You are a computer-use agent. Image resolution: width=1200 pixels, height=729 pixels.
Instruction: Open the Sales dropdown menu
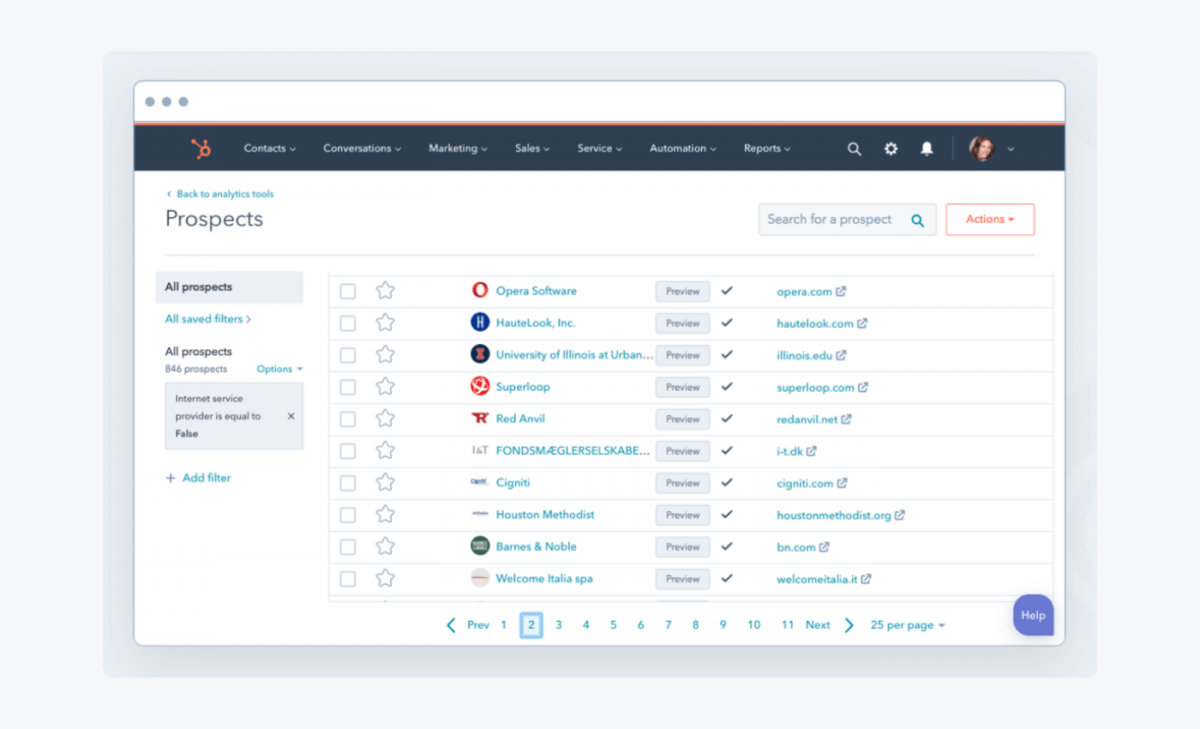click(x=533, y=148)
